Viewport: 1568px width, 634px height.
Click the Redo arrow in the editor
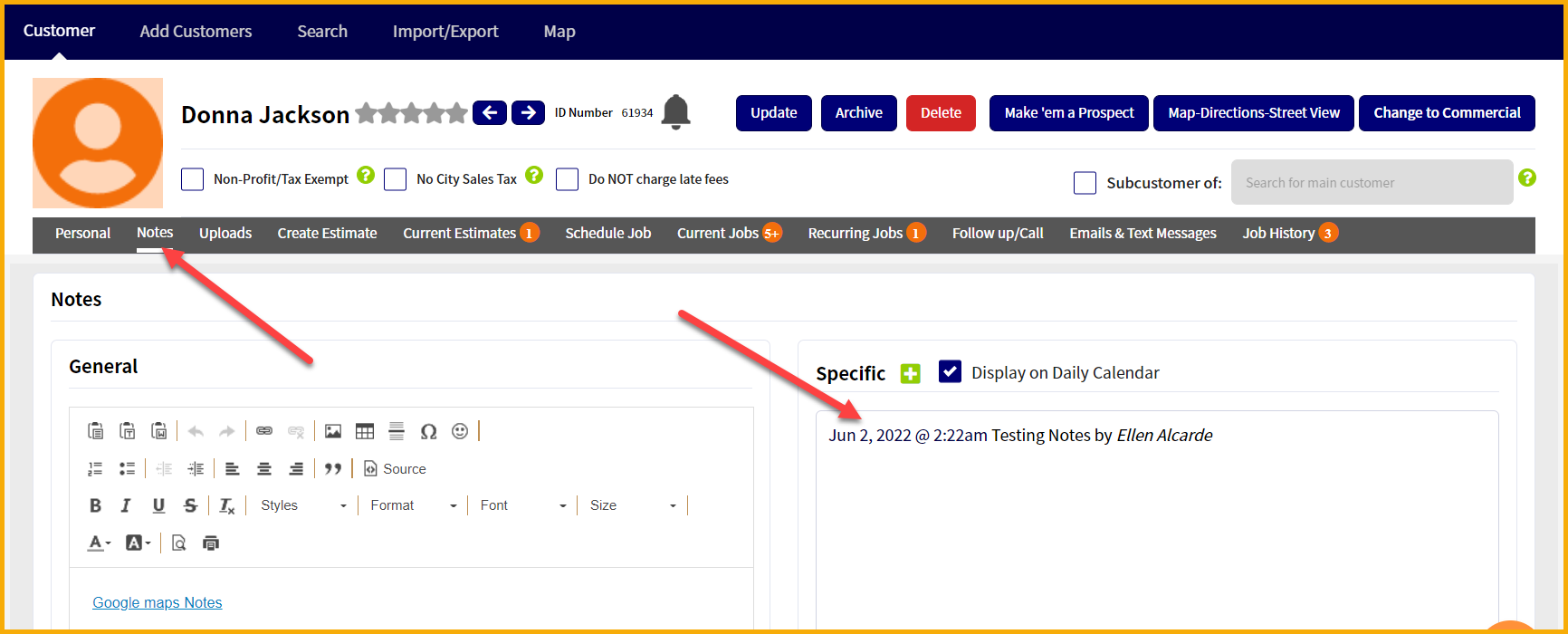(x=227, y=431)
